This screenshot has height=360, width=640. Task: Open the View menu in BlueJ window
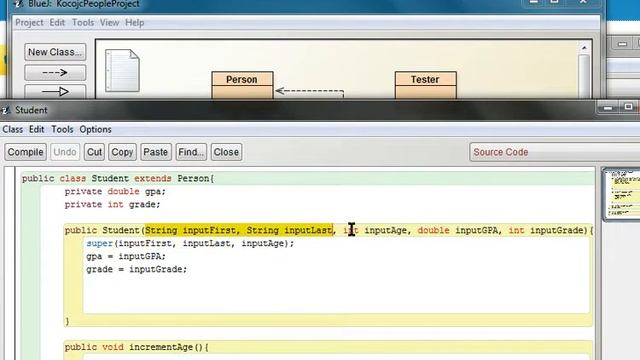(109, 22)
